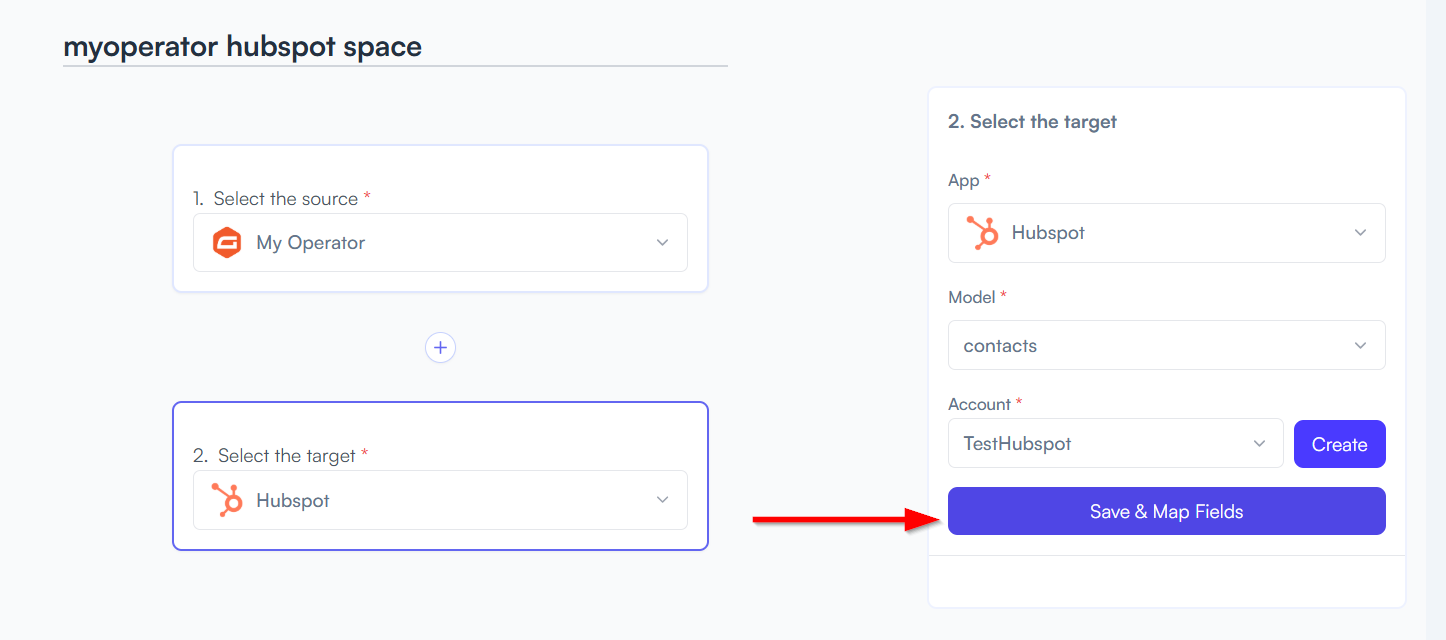Click Save & Map Fields button

1166,511
